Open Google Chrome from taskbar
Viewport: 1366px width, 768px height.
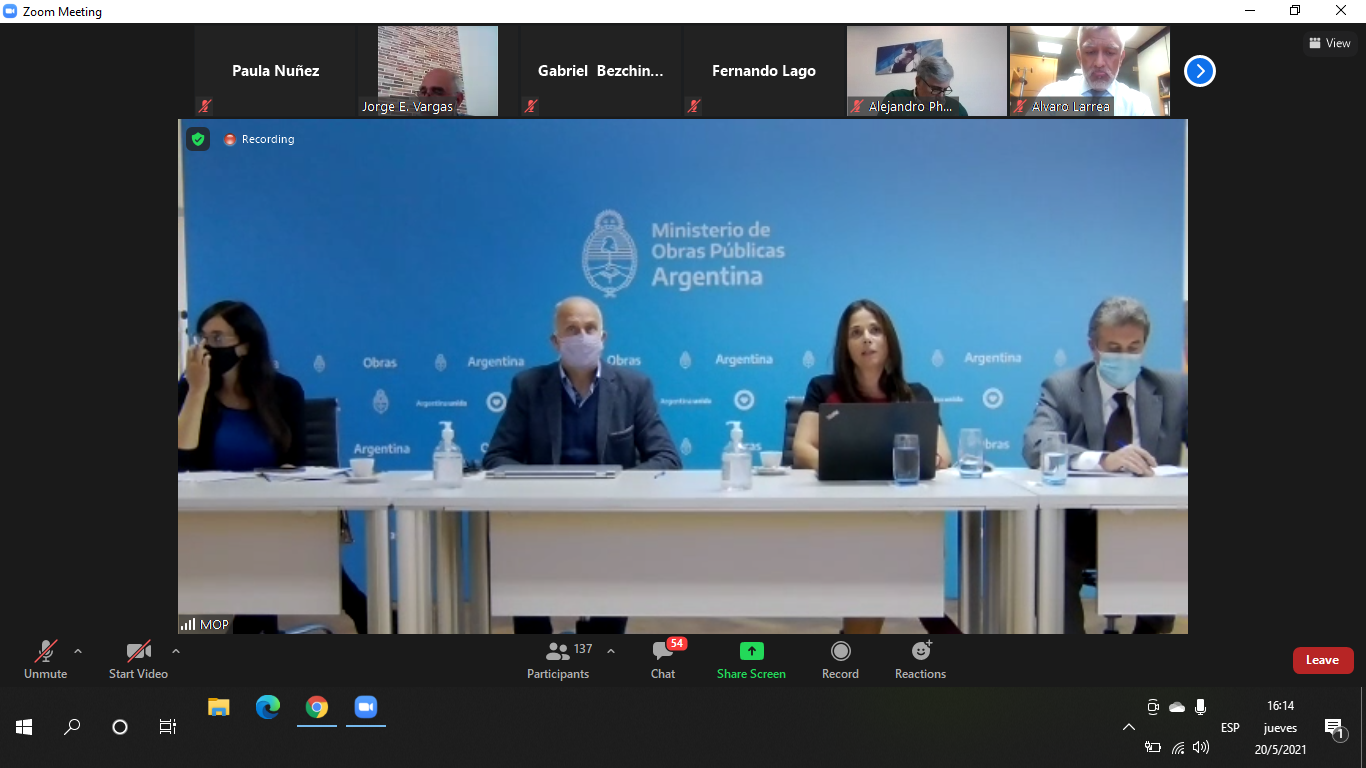pyautogui.click(x=317, y=707)
